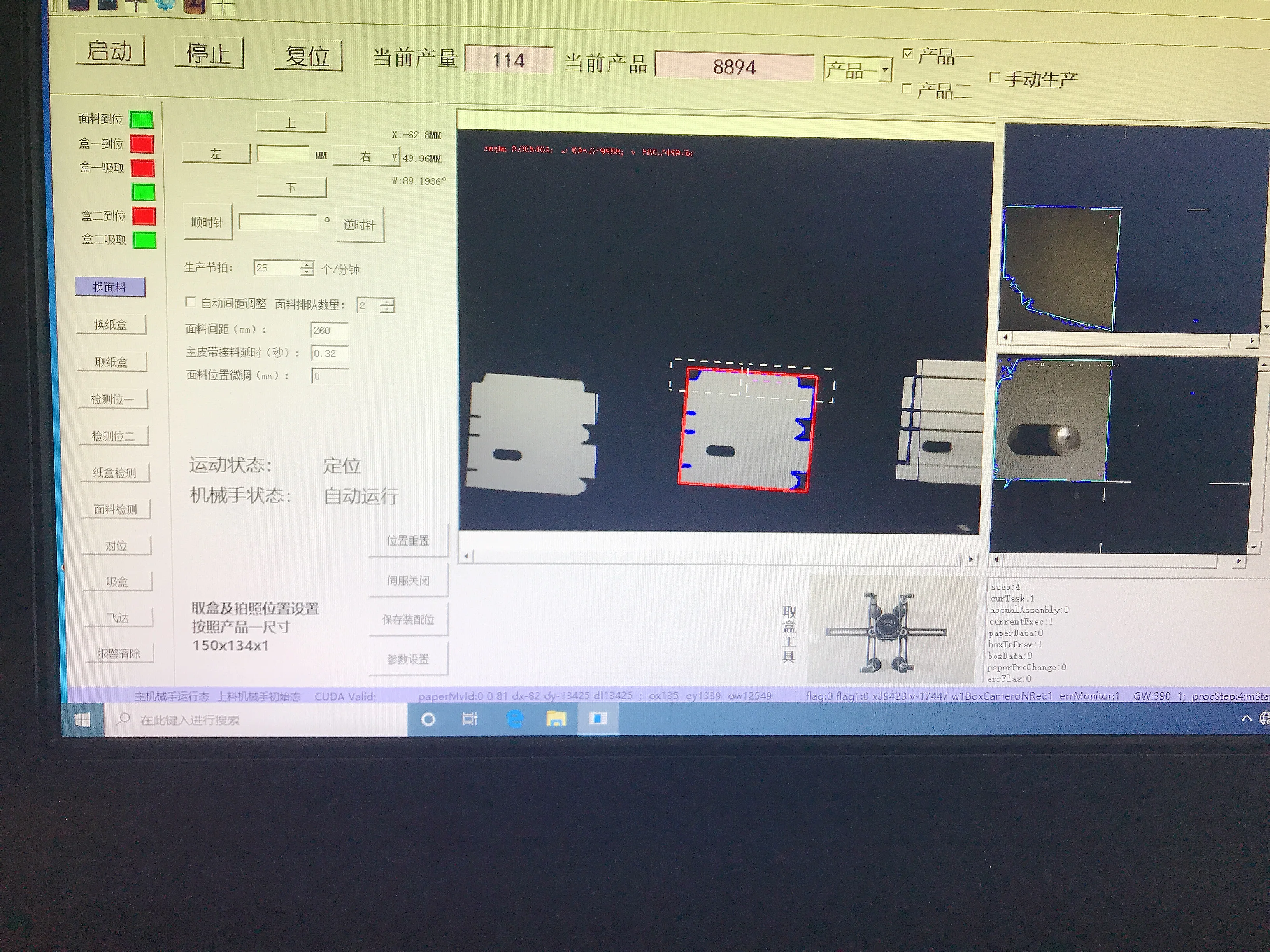Click main camera view horizontal scrollbar

click(x=717, y=557)
